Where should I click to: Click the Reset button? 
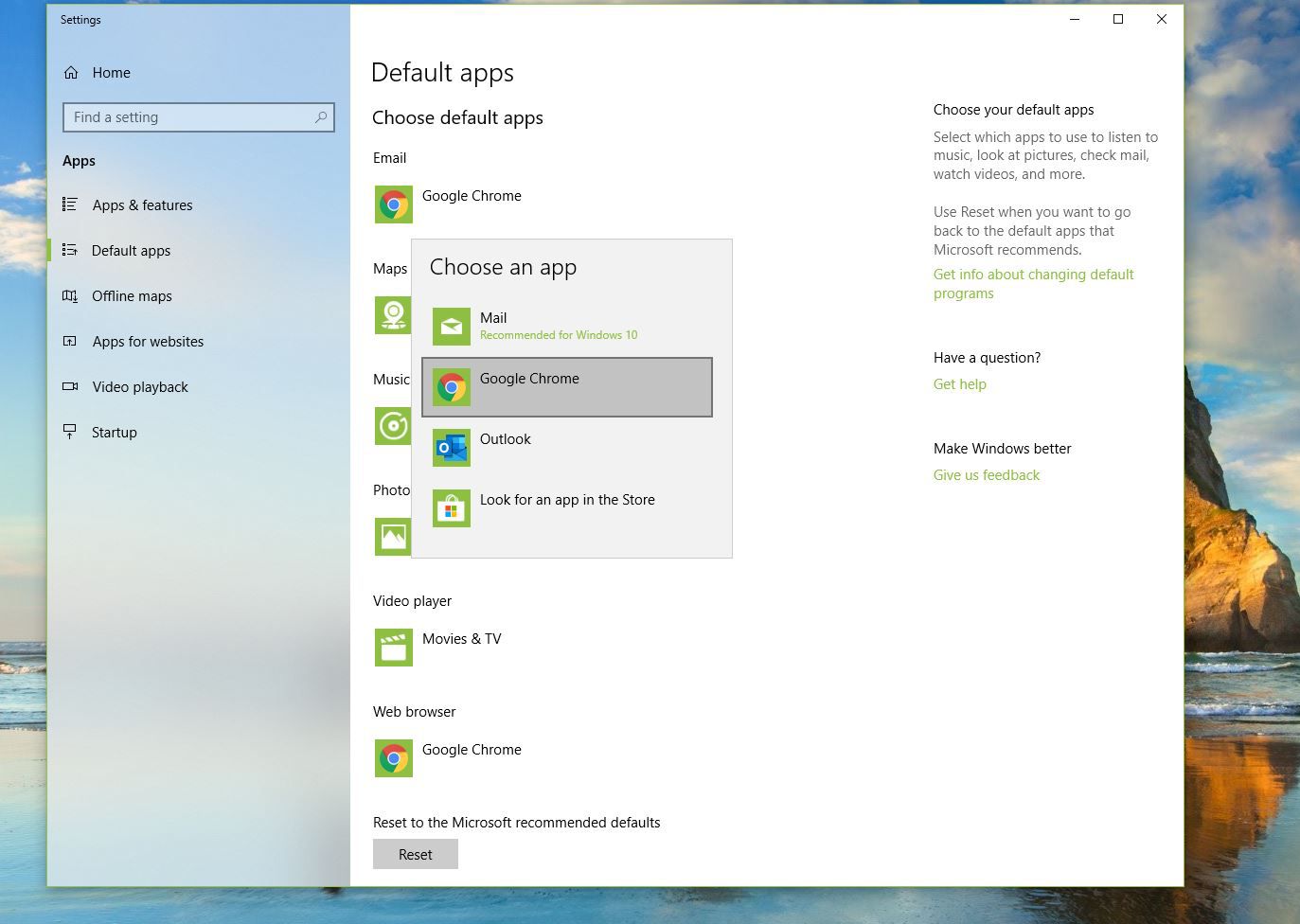pos(416,854)
